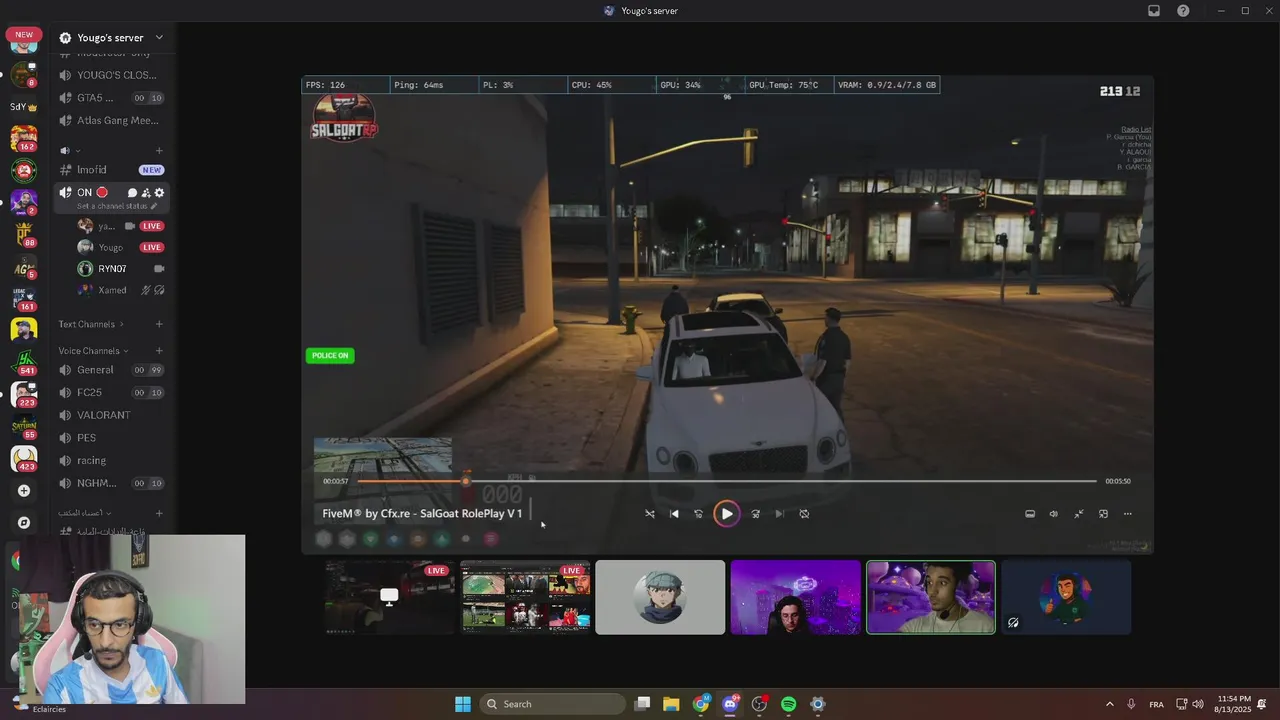Screen dimensions: 1280x720
Task: Expand the Text Channels category
Action: (90, 324)
